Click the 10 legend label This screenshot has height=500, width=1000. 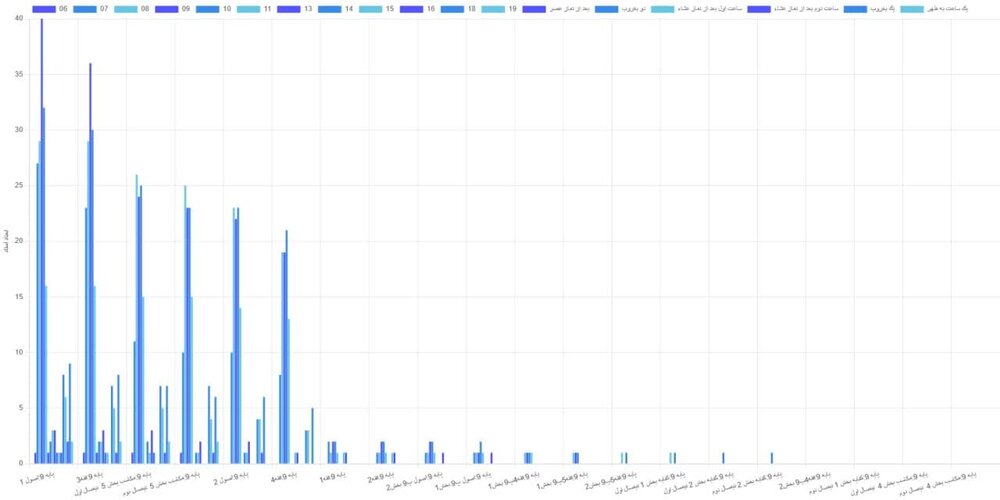coord(227,8)
